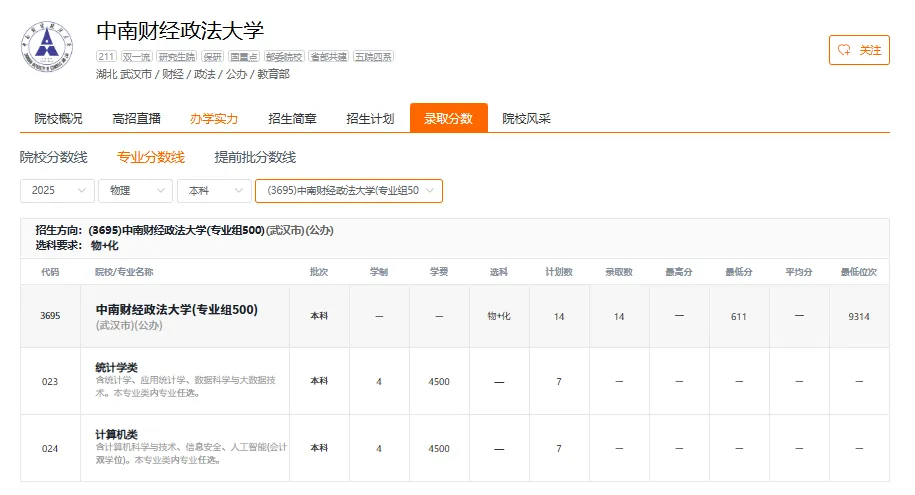Click the code cell 024
This screenshot has height=495, width=915.
click(50, 449)
